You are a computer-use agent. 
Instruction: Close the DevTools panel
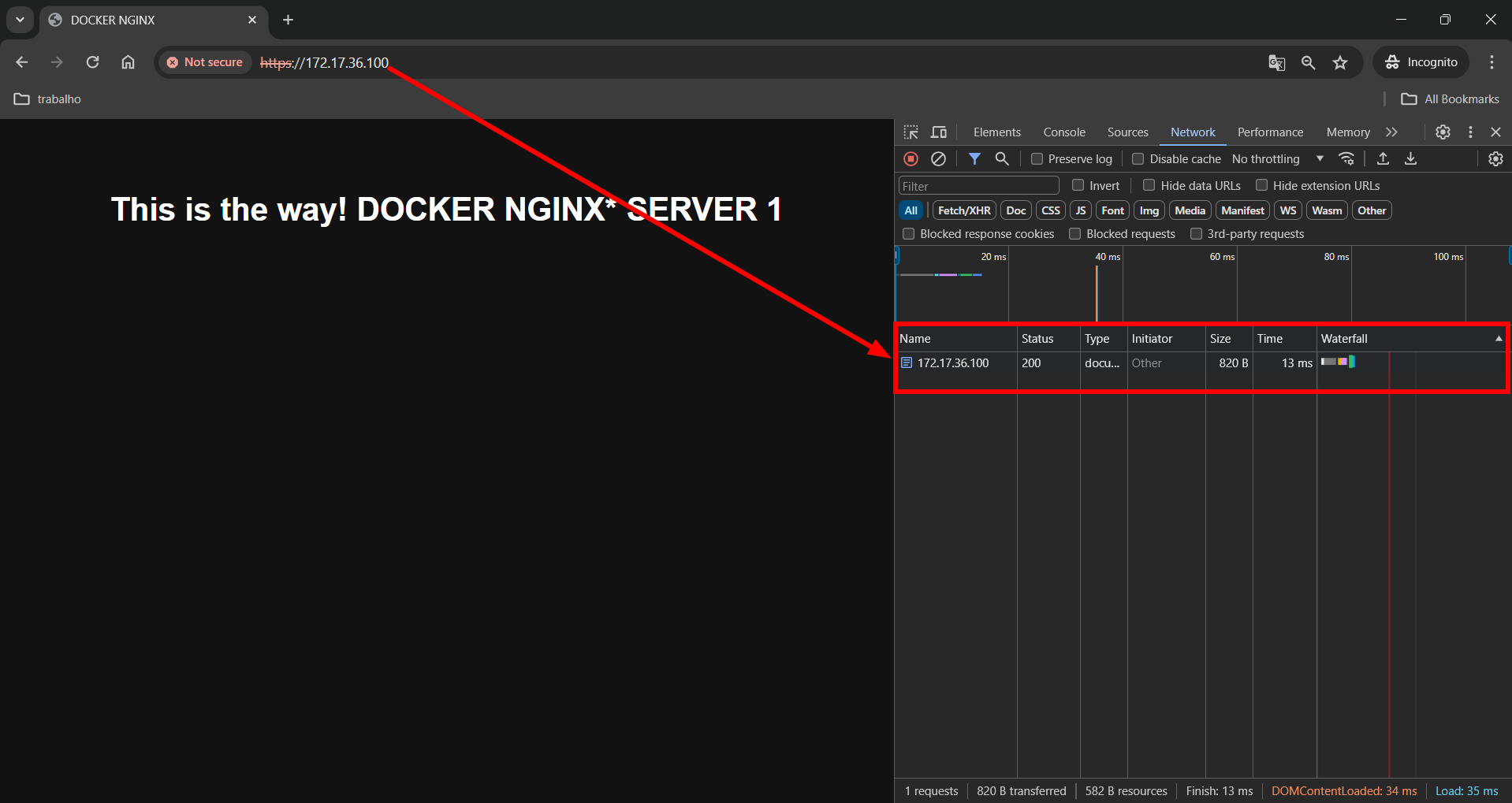1495,132
